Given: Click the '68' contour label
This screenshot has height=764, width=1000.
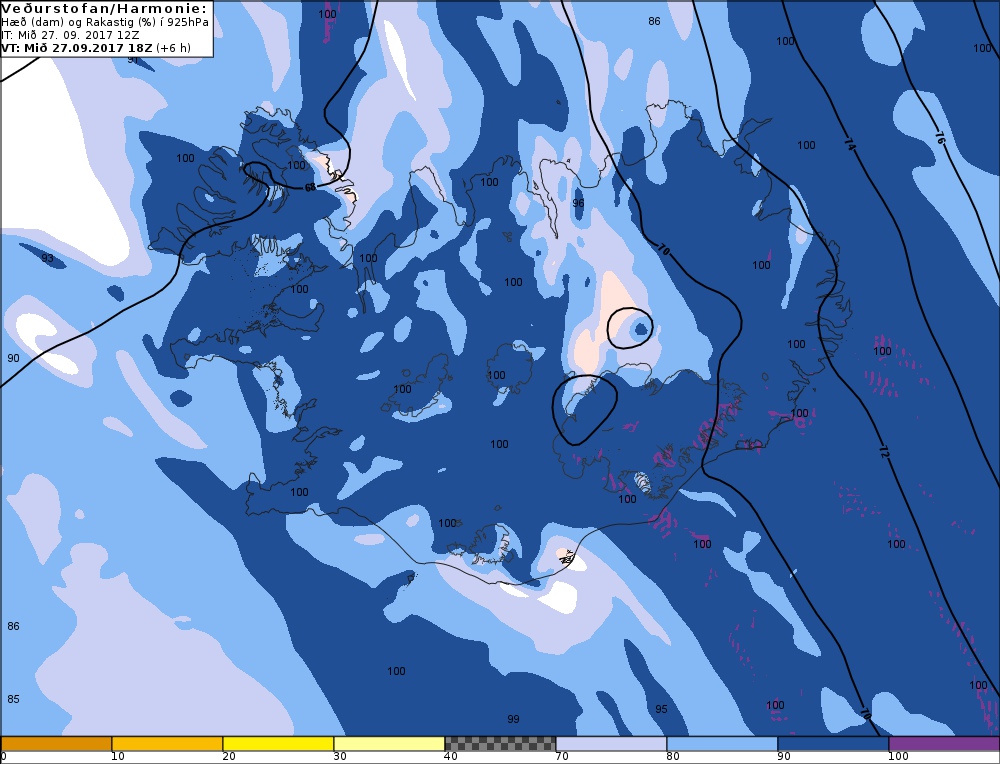Looking at the screenshot, I should coord(311,187).
